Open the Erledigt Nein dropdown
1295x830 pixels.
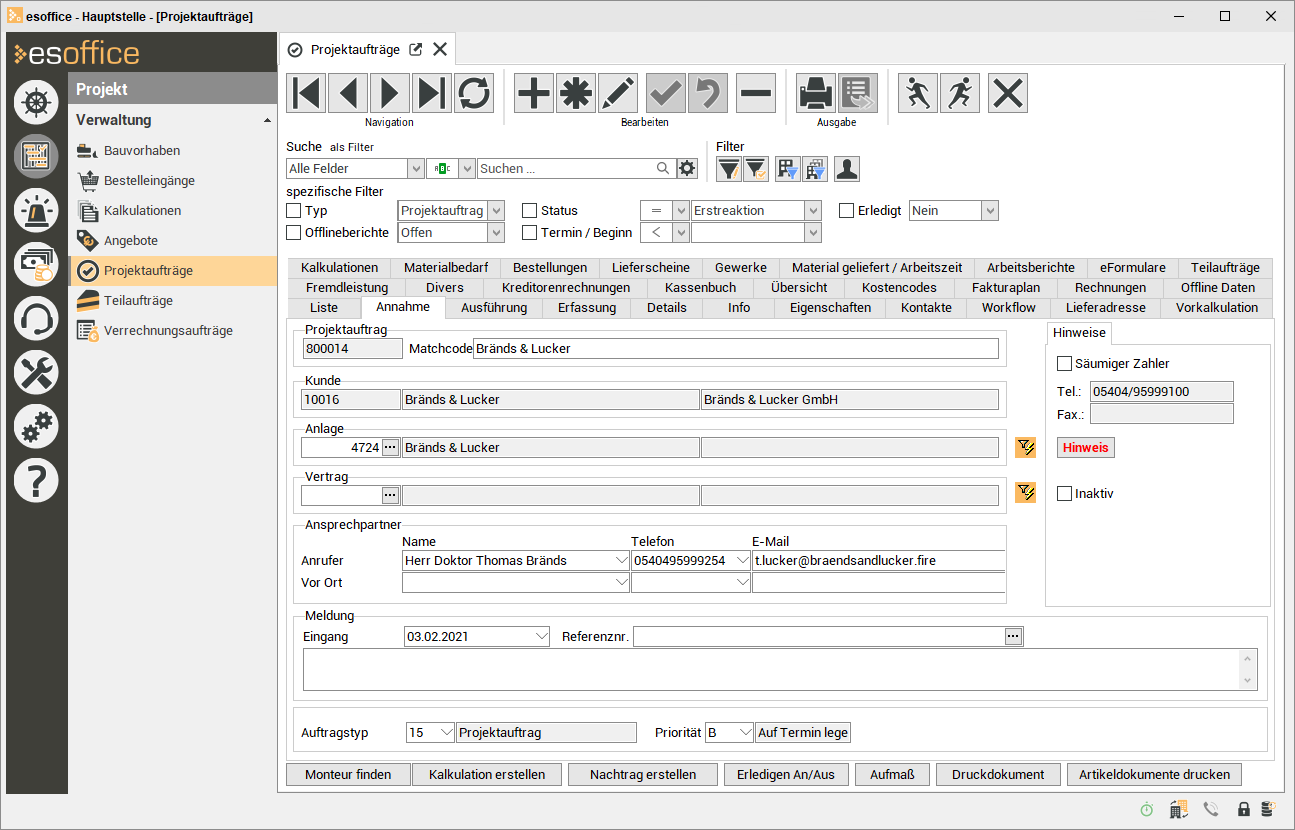[991, 211]
